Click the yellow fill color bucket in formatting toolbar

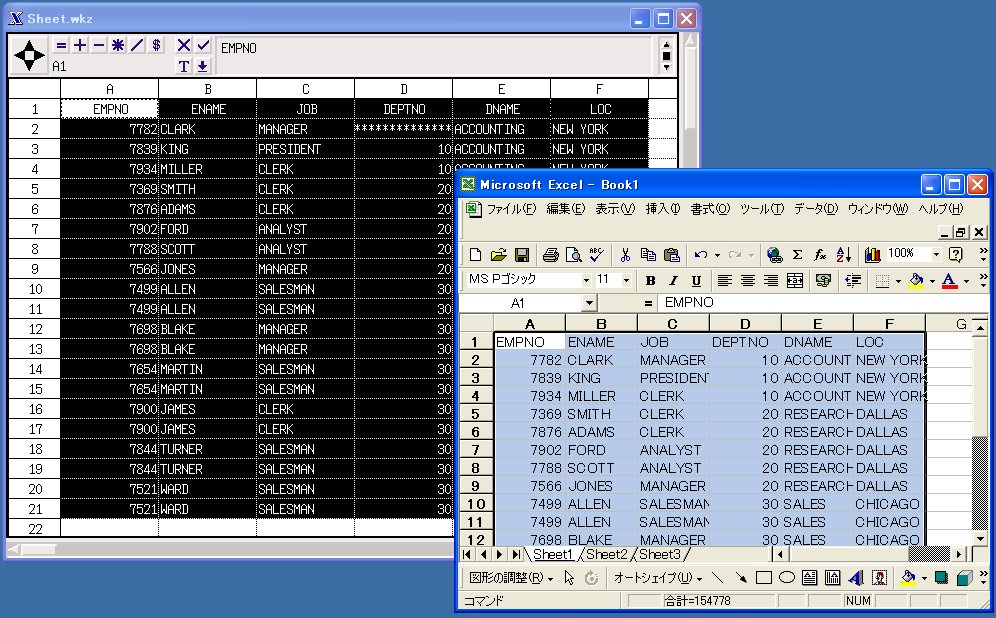click(916, 281)
